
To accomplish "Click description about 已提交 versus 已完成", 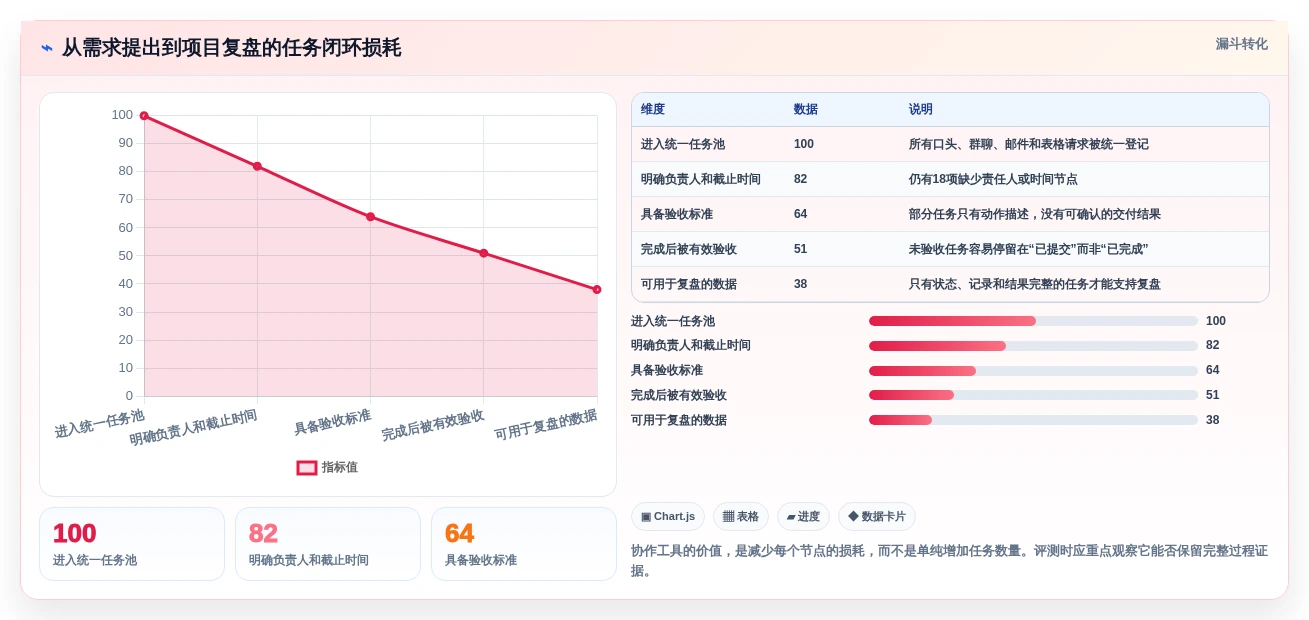I will (x=1028, y=249).
